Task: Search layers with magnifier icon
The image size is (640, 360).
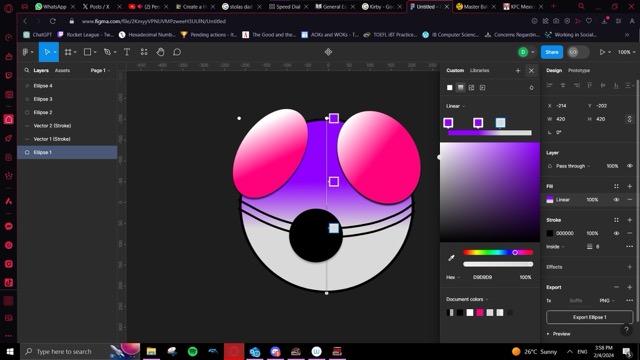Action: 27,70
